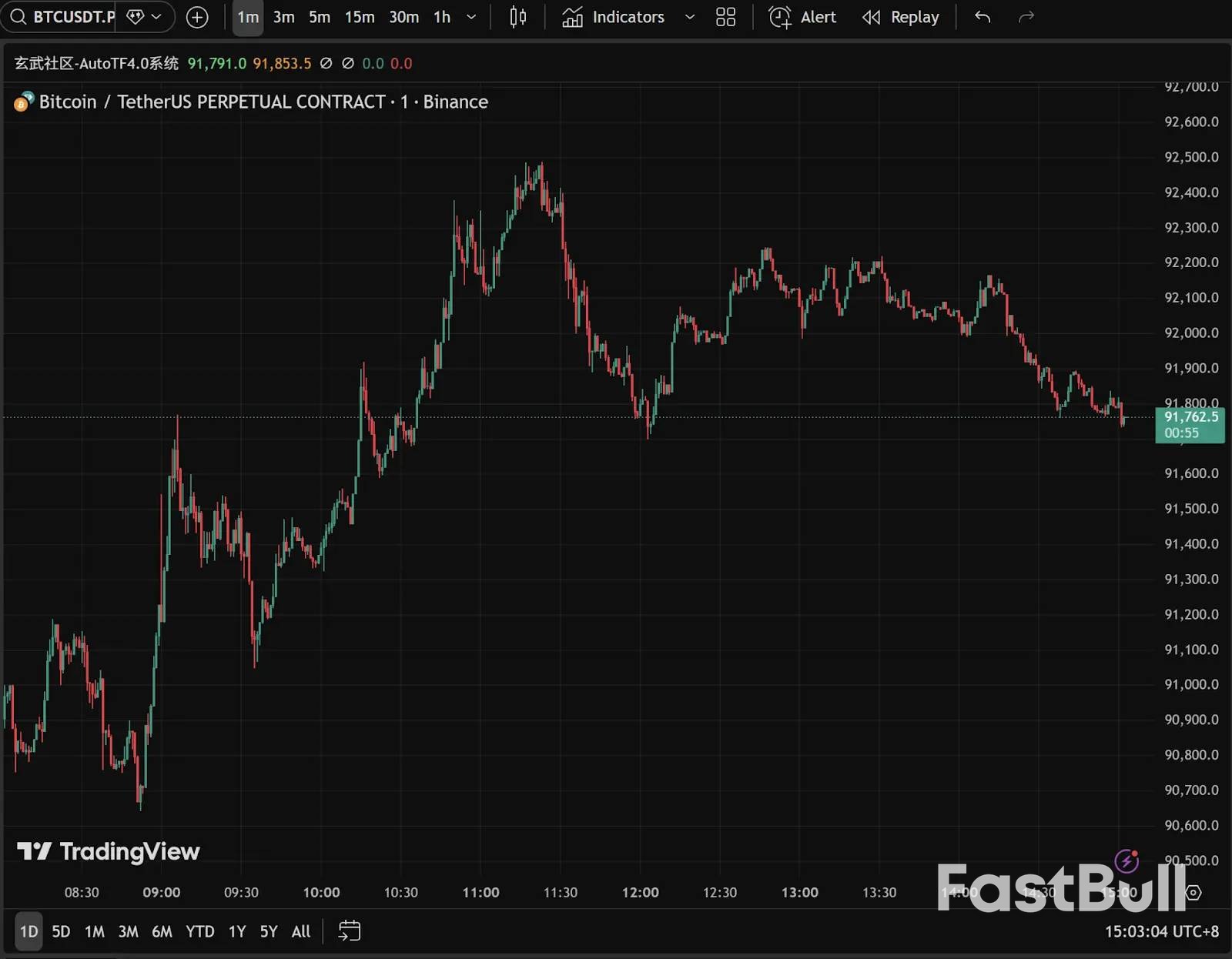
Task: Open the candlestick chart type selector
Action: coord(517,17)
